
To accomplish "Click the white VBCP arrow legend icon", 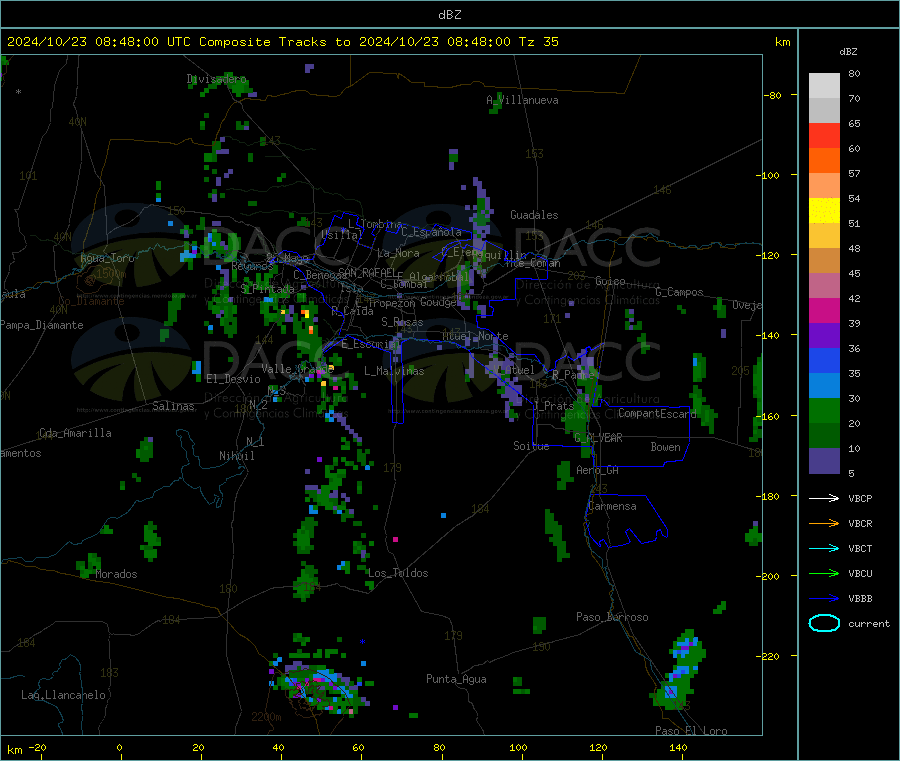I will [824, 498].
